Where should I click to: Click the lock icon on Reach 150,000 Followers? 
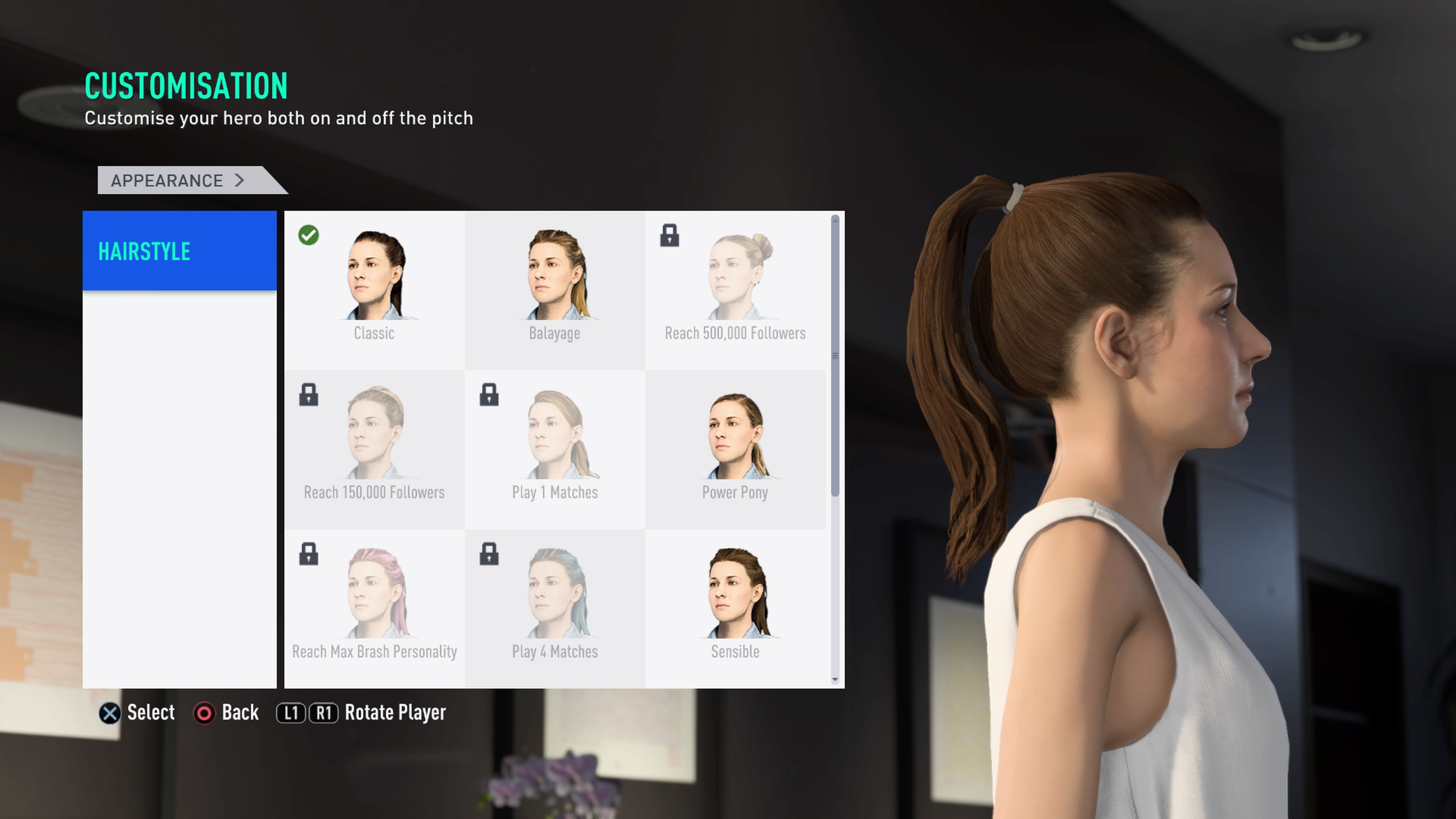pos(309,394)
